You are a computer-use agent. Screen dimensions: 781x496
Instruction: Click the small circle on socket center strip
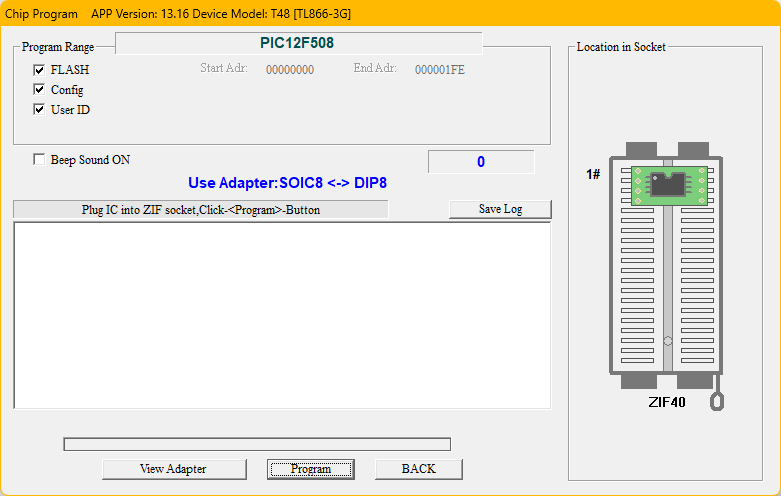(668, 341)
